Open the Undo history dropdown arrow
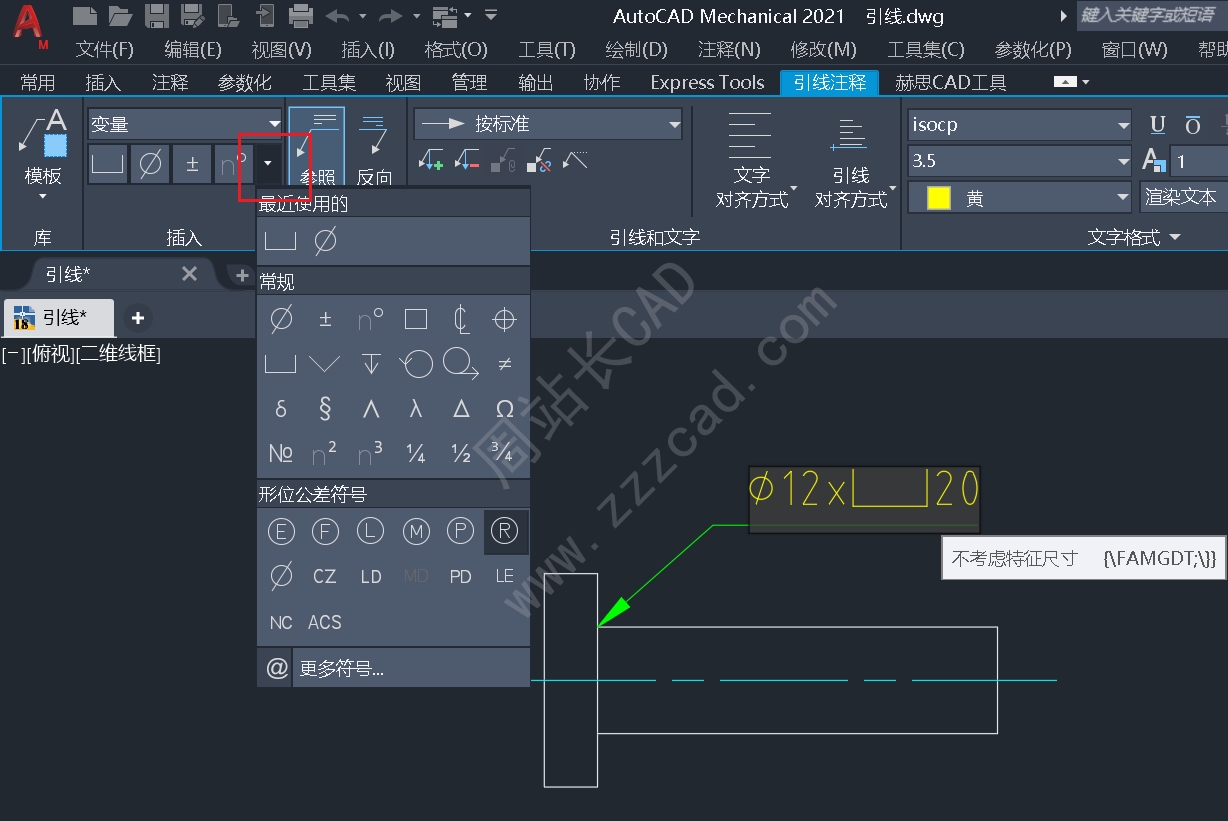The width and height of the screenshot is (1228, 821). [362, 16]
